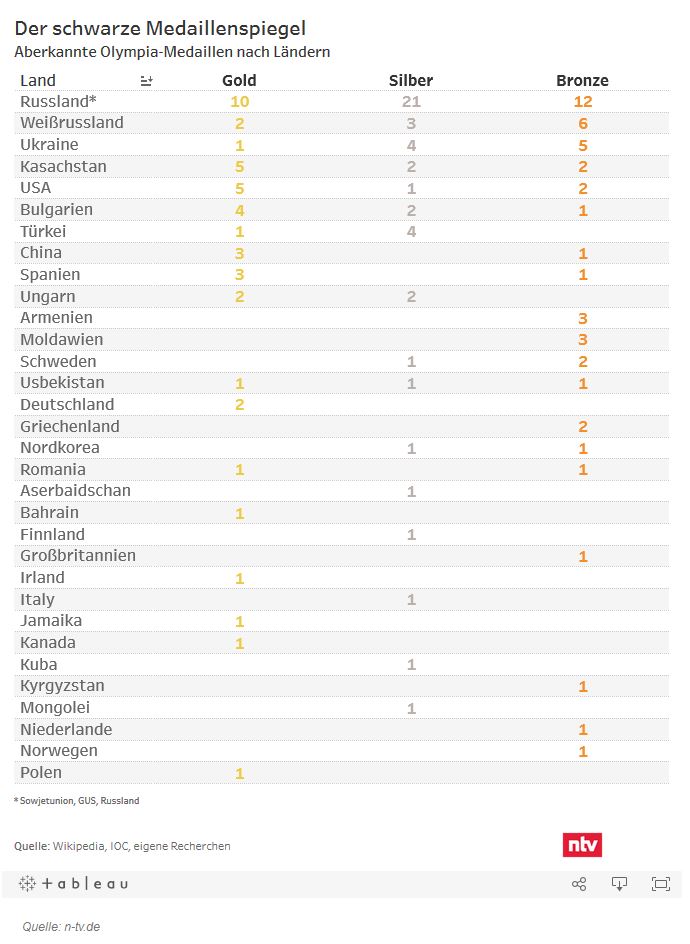Click the Quelle: n-tv.de caption
The image size is (690, 944).
click(x=61, y=927)
